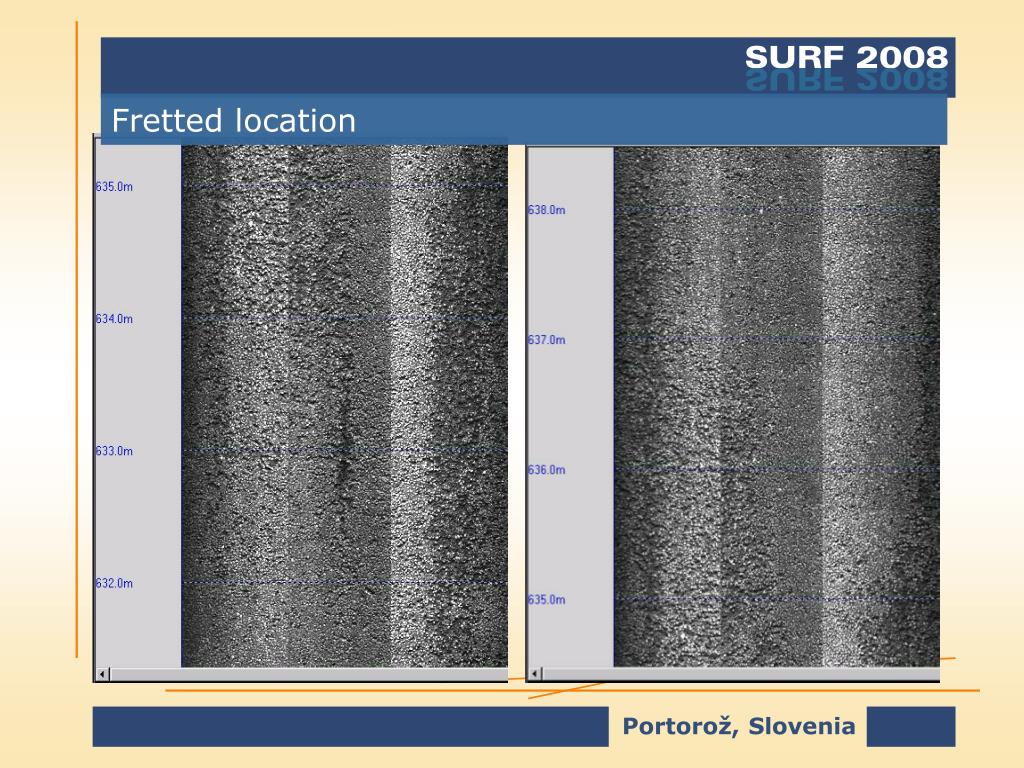The height and width of the screenshot is (768, 1024).
Task: Select the 632.0m depth label
Action: 114,583
